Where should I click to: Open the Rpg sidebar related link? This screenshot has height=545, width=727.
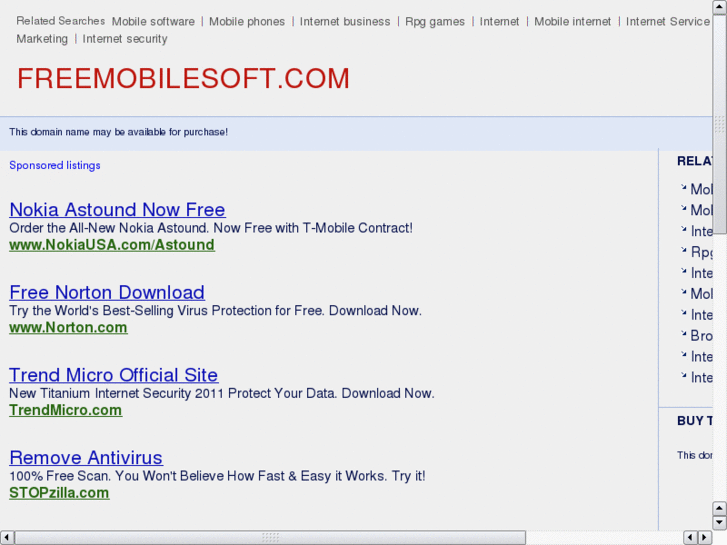(701, 252)
